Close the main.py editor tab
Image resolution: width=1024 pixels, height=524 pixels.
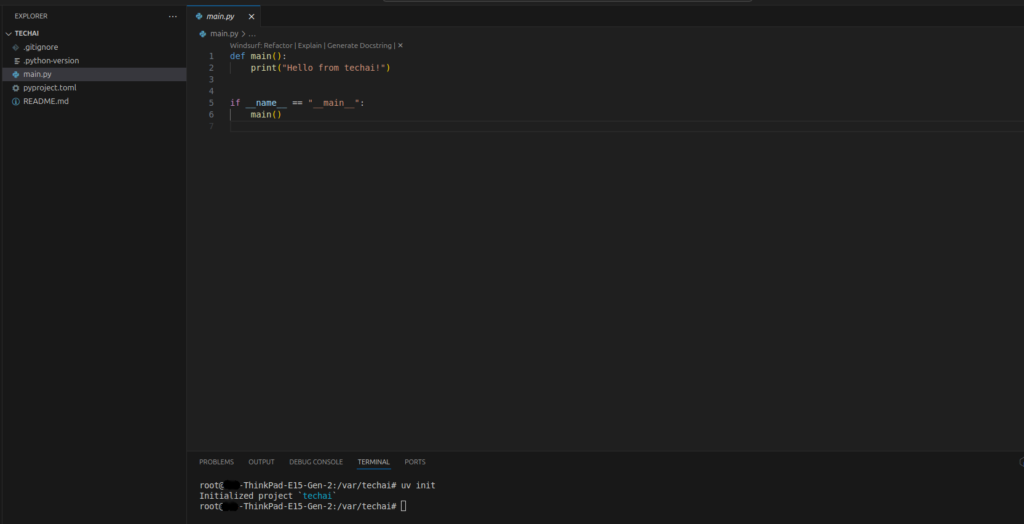tap(251, 16)
